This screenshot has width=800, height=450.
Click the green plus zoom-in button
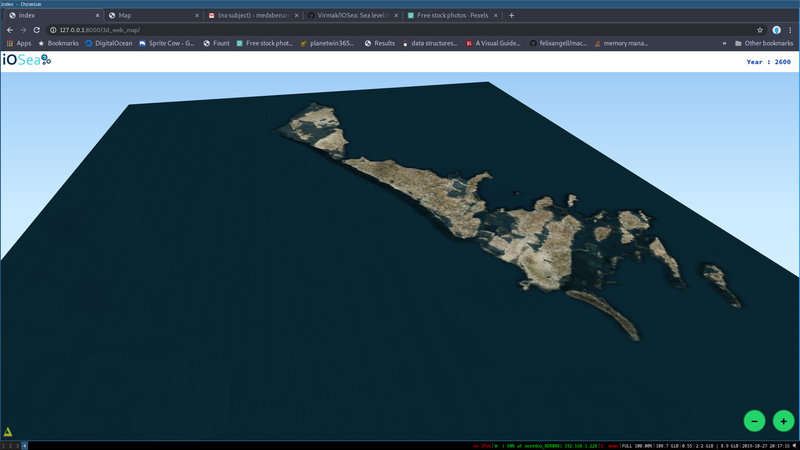pyautogui.click(x=782, y=421)
